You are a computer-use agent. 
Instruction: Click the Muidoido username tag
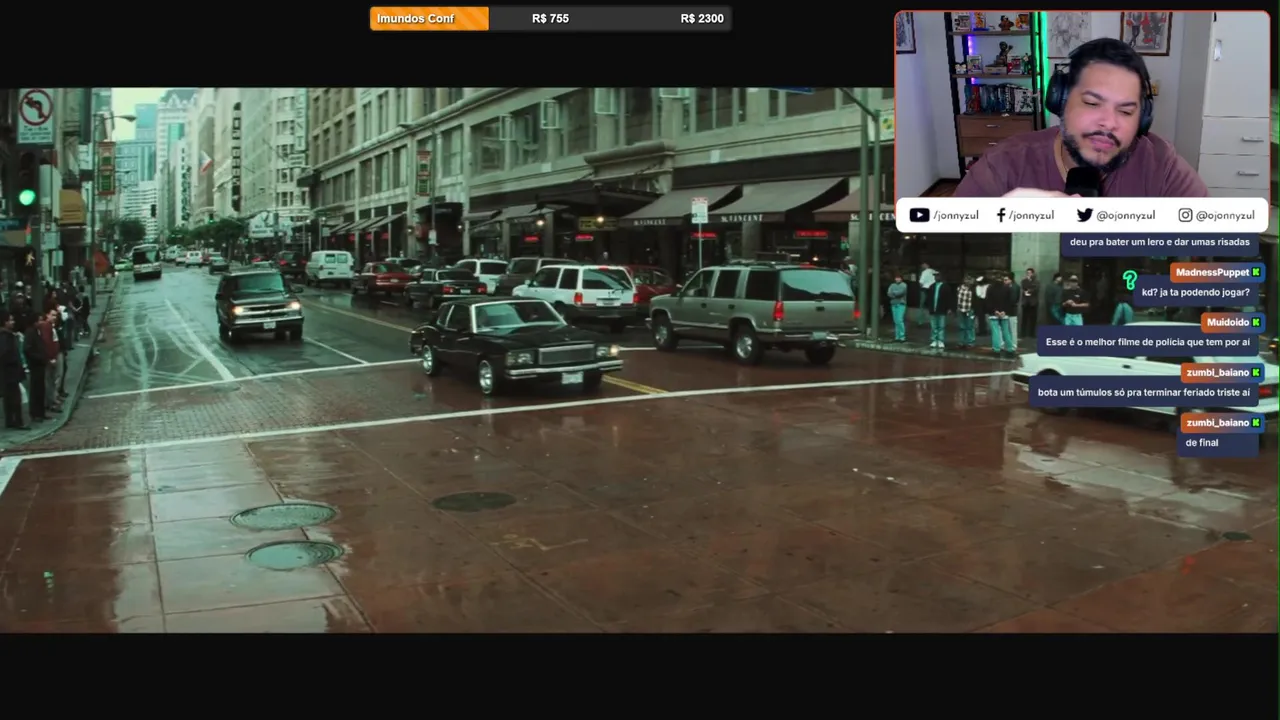(x=1233, y=322)
